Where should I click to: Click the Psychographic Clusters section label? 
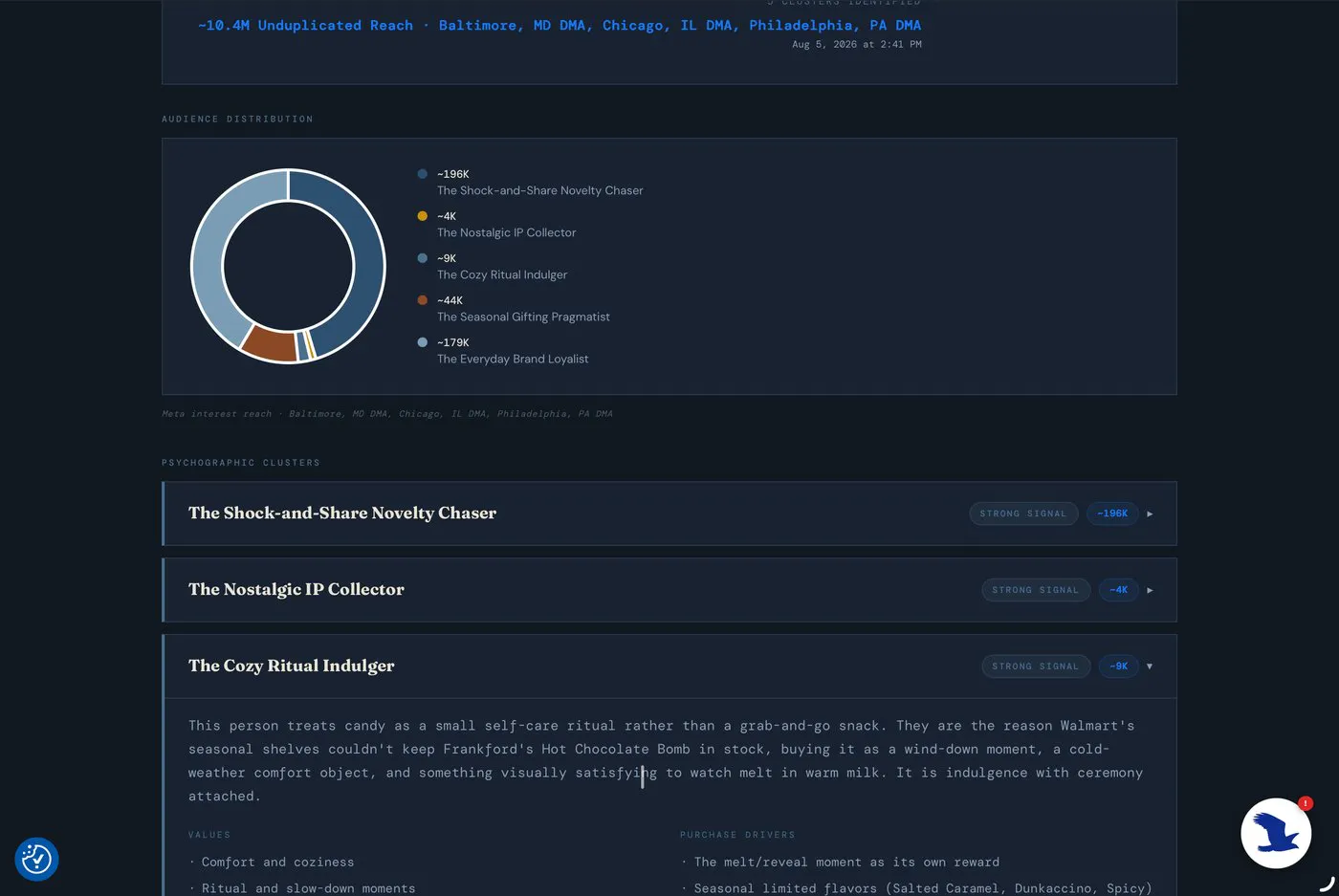(241, 462)
